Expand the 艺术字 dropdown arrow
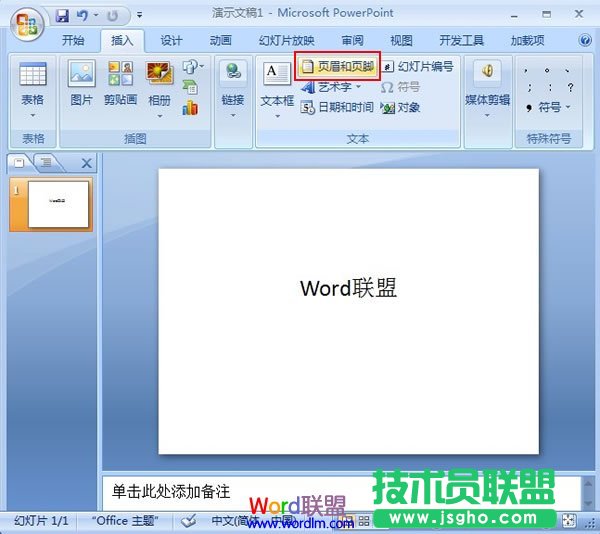 pos(358,87)
